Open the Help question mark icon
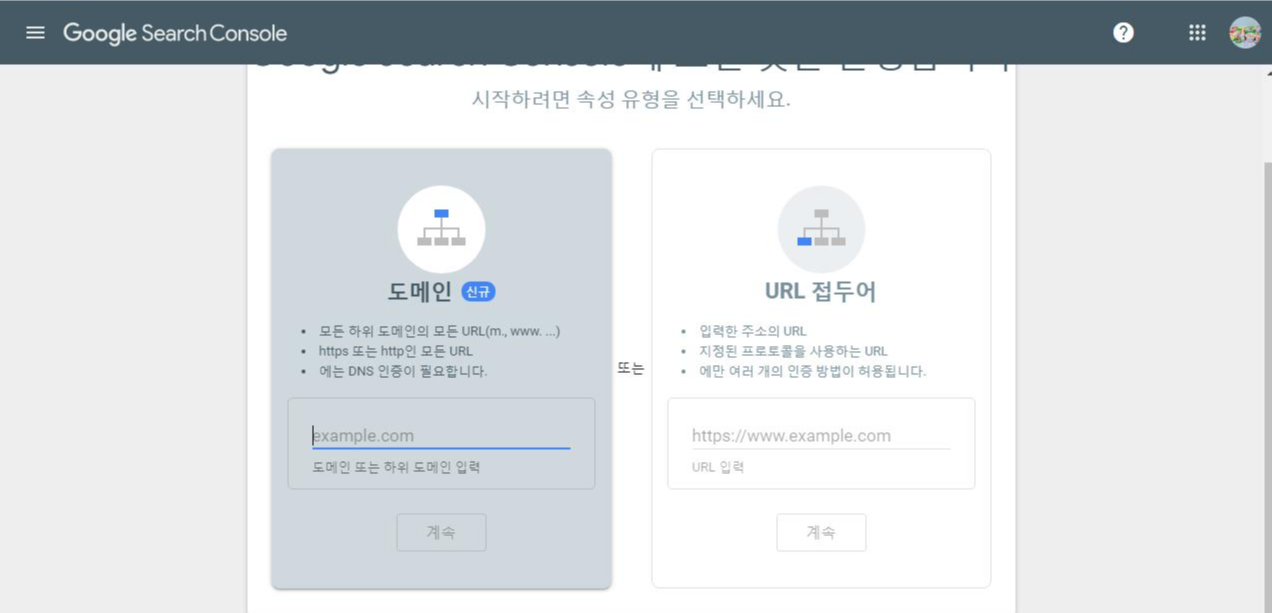The image size is (1272, 613). [1123, 33]
